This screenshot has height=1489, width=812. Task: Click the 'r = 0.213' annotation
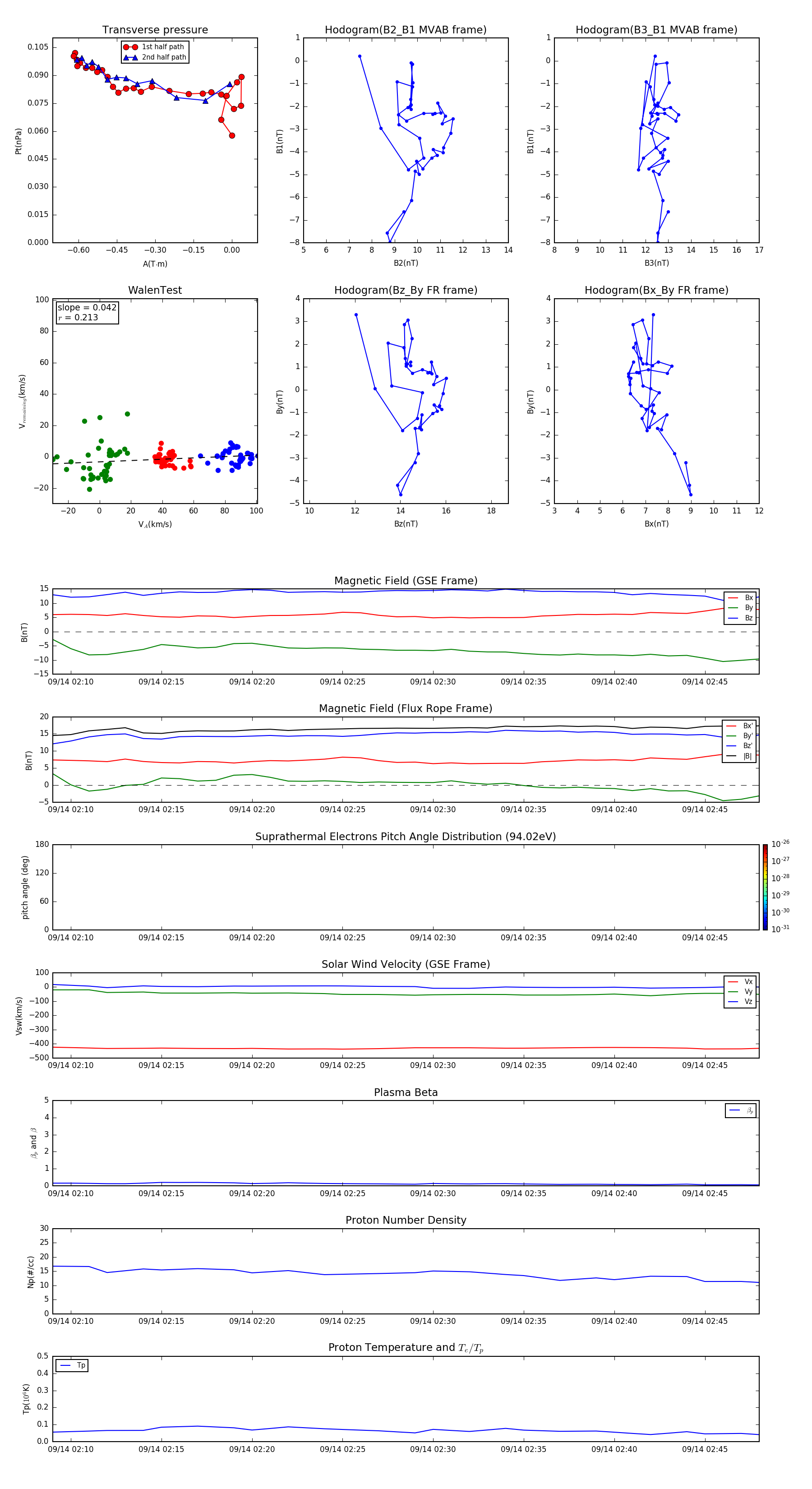coord(78,317)
